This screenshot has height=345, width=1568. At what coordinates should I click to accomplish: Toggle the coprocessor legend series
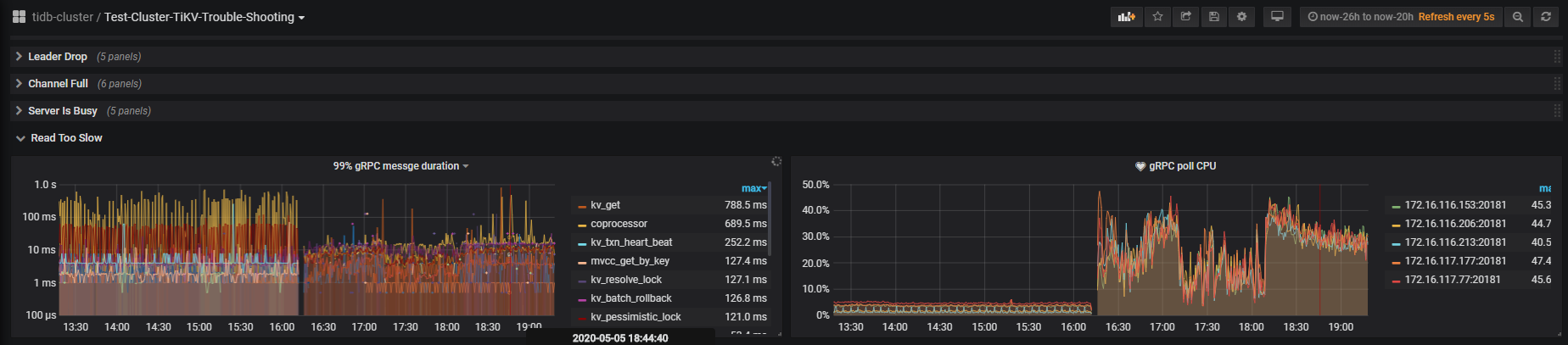pyautogui.click(x=619, y=224)
